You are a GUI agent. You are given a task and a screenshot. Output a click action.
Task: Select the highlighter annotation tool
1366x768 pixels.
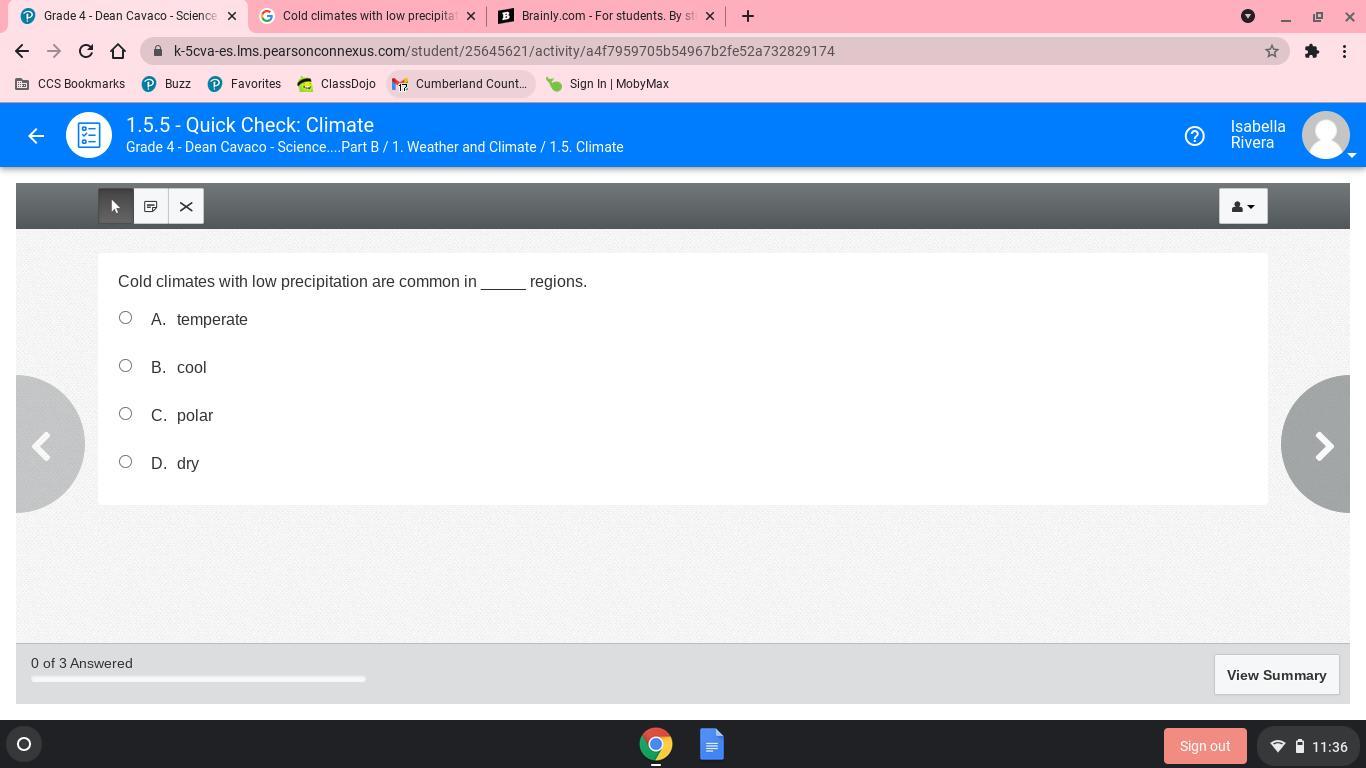(151, 206)
